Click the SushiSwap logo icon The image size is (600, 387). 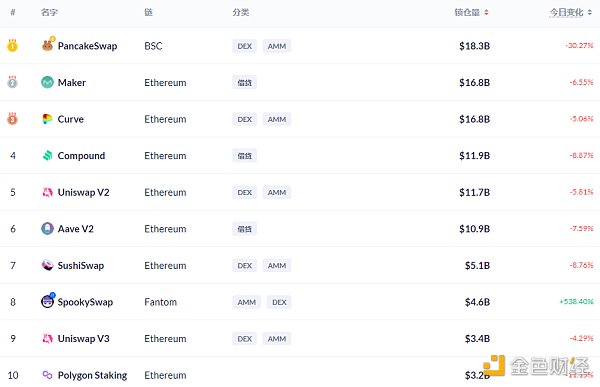click(x=47, y=265)
